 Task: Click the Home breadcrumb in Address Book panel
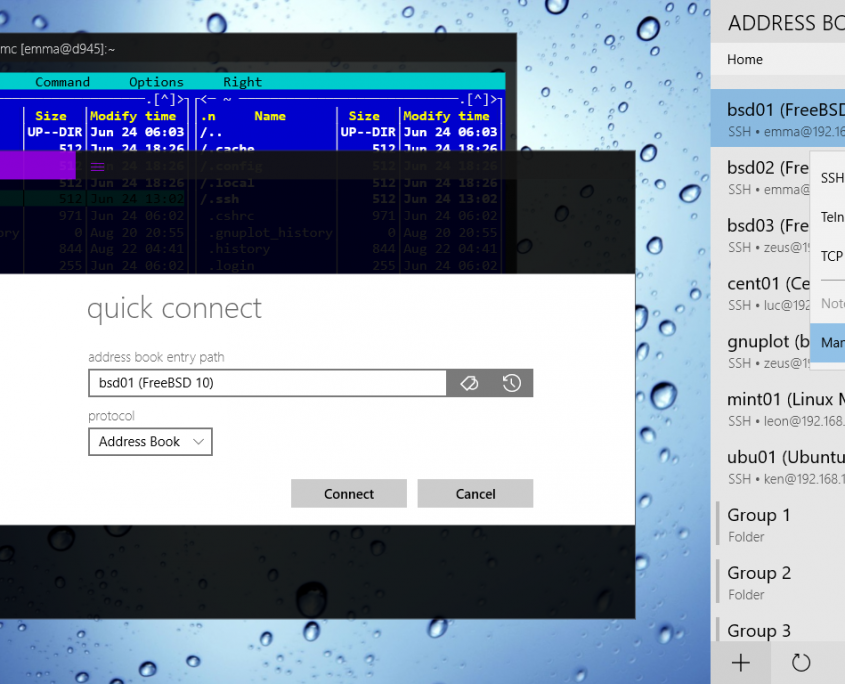(744, 59)
